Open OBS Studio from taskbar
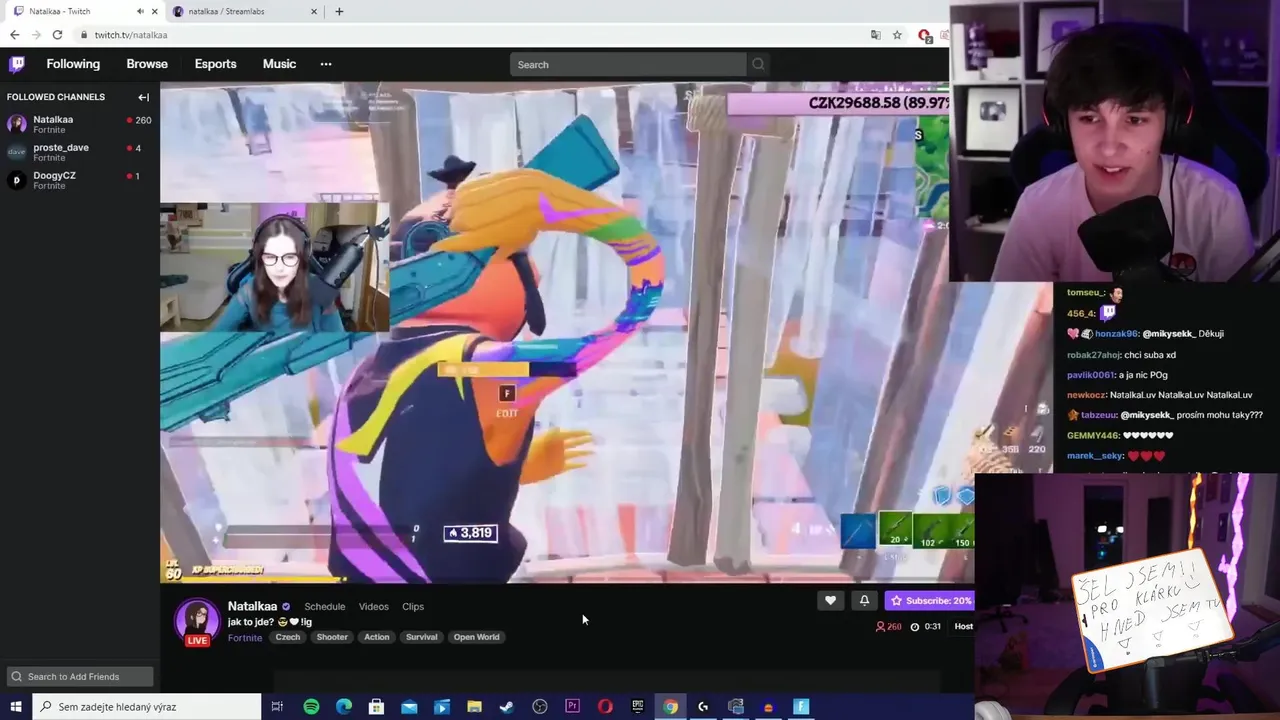Screen dimensions: 1280x720 click(x=540, y=706)
